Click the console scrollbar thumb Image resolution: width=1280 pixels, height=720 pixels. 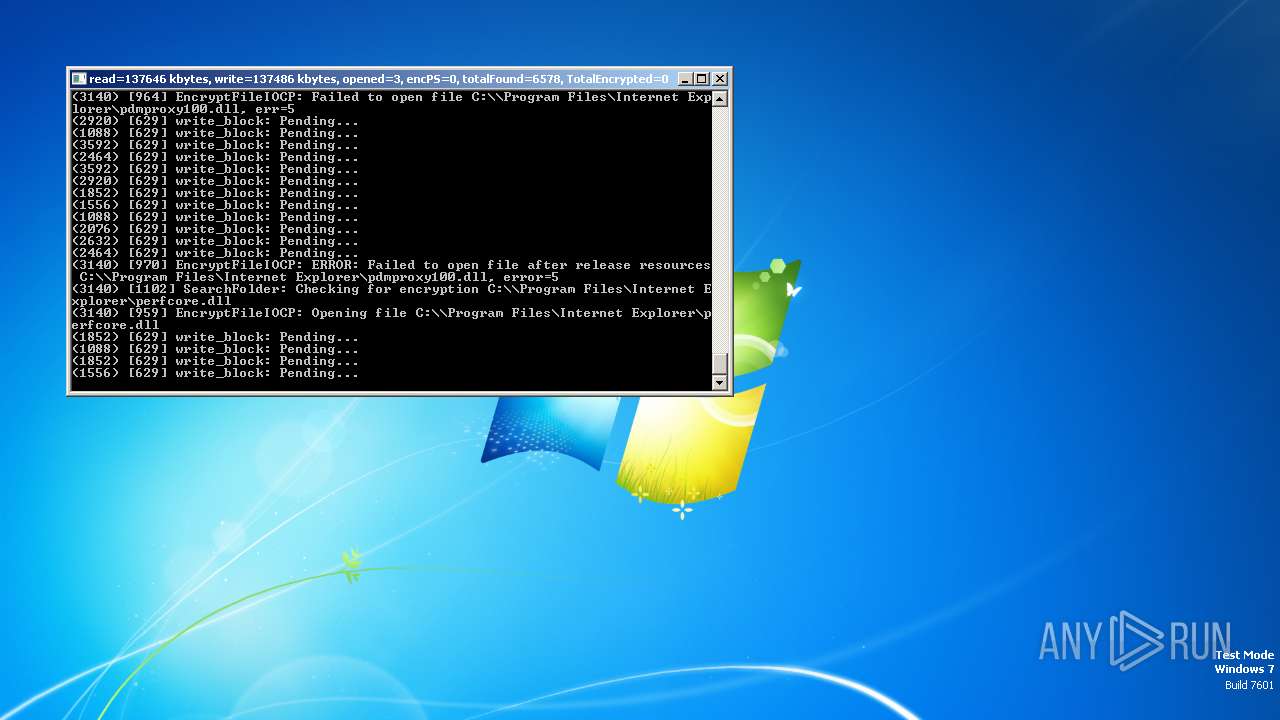pos(719,364)
